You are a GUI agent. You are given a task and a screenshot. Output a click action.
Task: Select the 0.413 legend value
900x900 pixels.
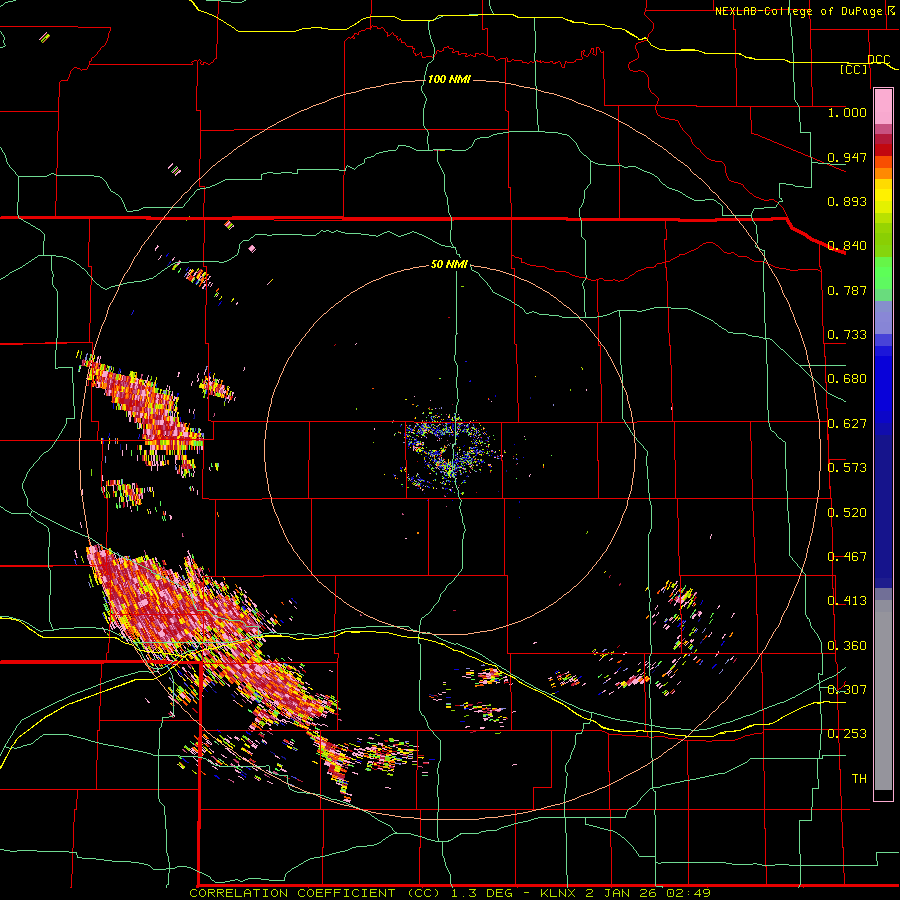pyautogui.click(x=847, y=601)
